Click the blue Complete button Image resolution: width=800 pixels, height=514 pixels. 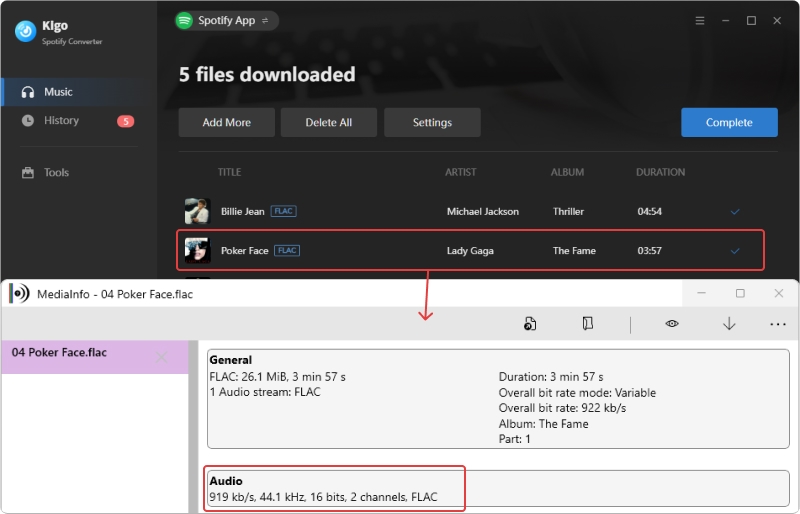coord(729,123)
